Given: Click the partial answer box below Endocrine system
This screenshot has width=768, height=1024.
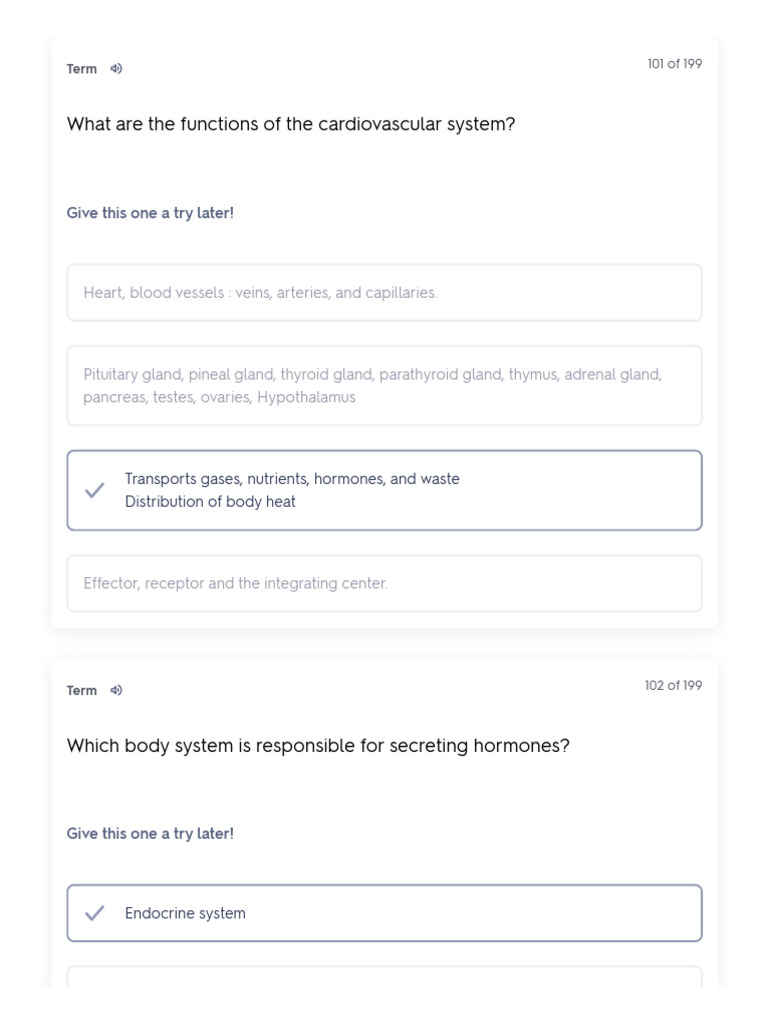Looking at the screenshot, I should click(384, 977).
